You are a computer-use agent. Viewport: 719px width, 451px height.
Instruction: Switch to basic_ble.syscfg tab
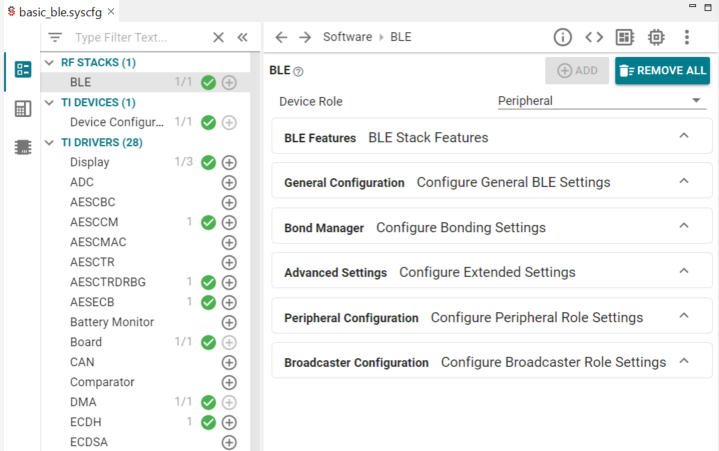[60, 12]
